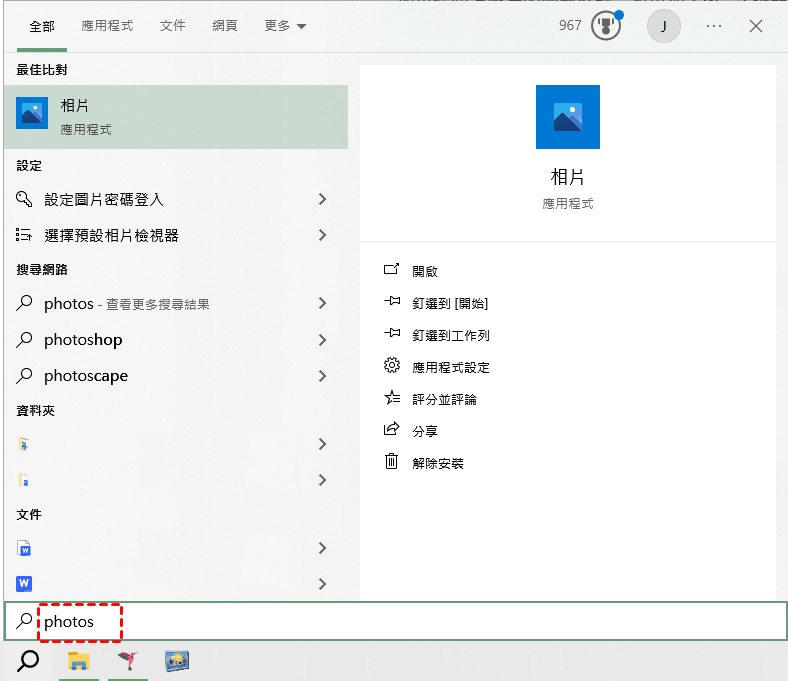Click the share icon next to 分享

click(391, 429)
